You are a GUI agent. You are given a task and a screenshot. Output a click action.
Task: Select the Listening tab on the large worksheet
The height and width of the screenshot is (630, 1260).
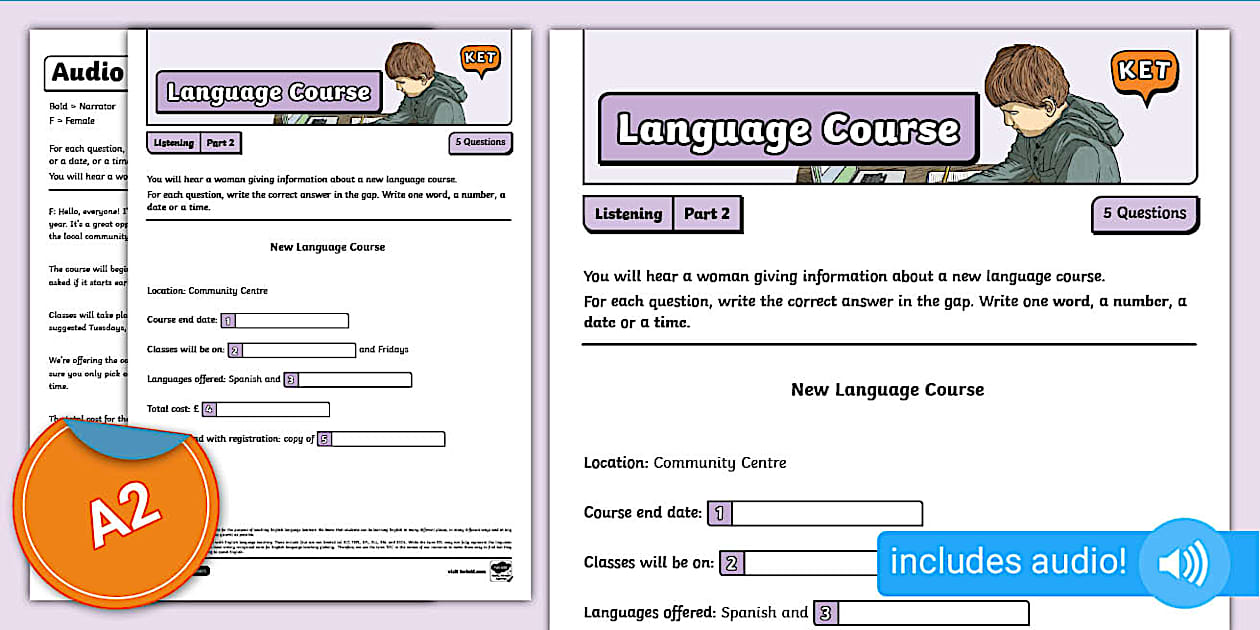[x=628, y=214]
